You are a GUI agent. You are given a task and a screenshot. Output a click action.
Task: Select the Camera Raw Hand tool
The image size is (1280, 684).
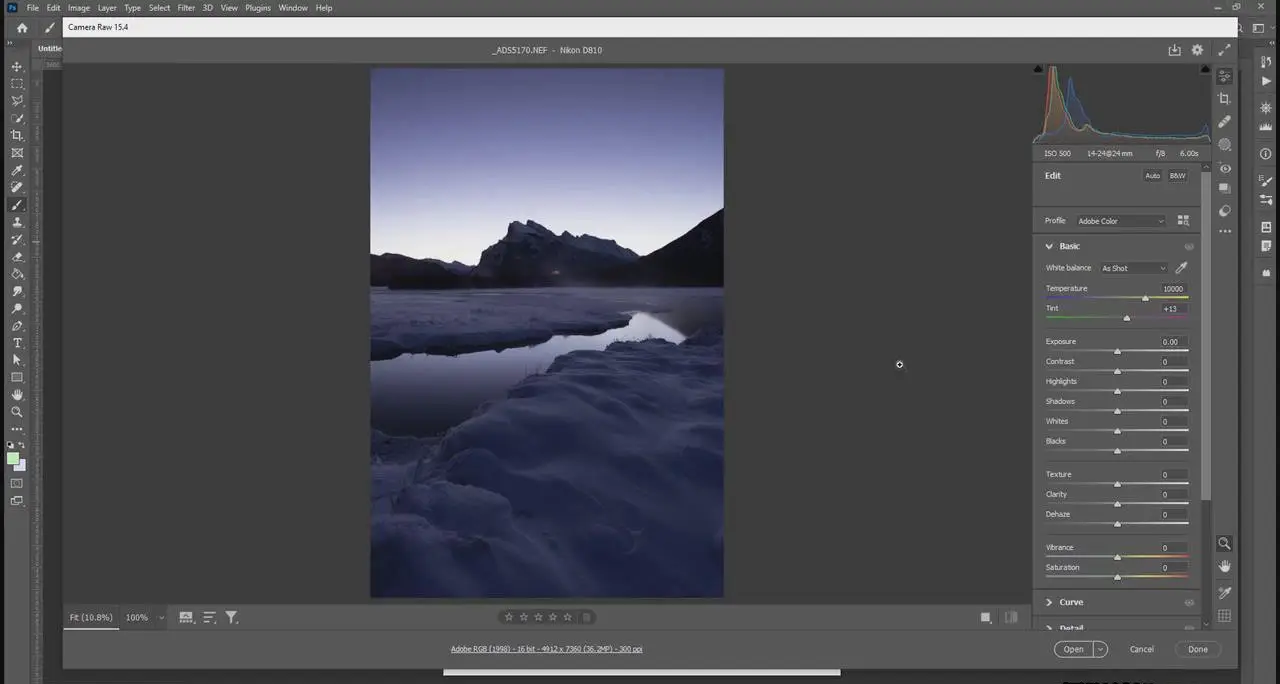pos(1224,567)
